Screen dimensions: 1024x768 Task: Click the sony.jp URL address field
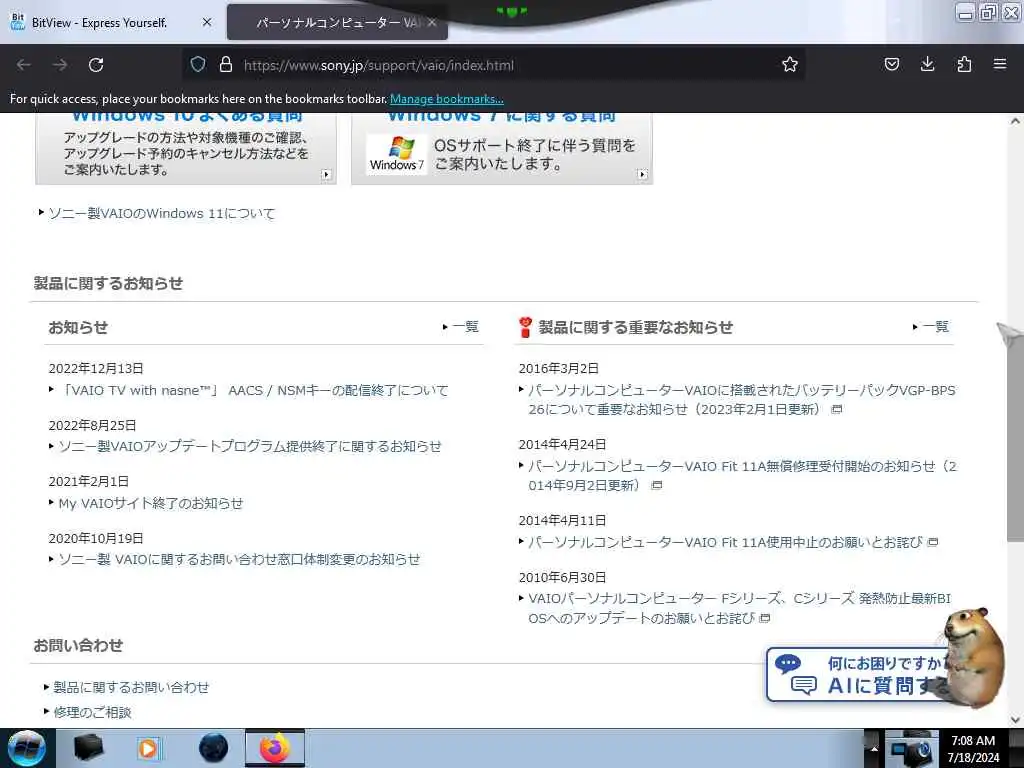pos(496,65)
